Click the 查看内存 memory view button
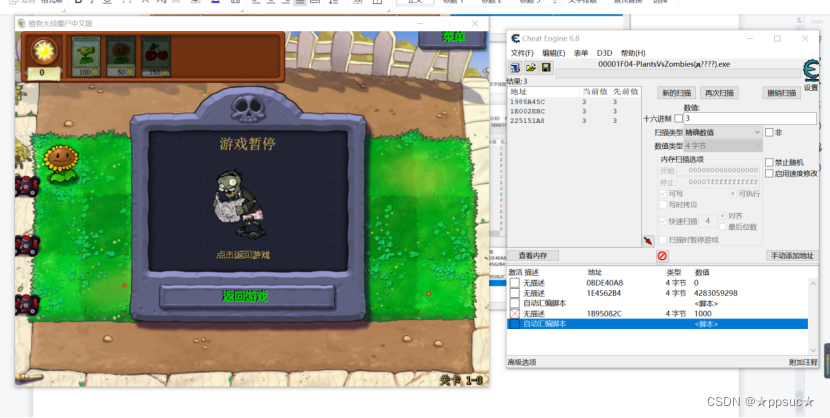830x418 pixels. click(533, 256)
